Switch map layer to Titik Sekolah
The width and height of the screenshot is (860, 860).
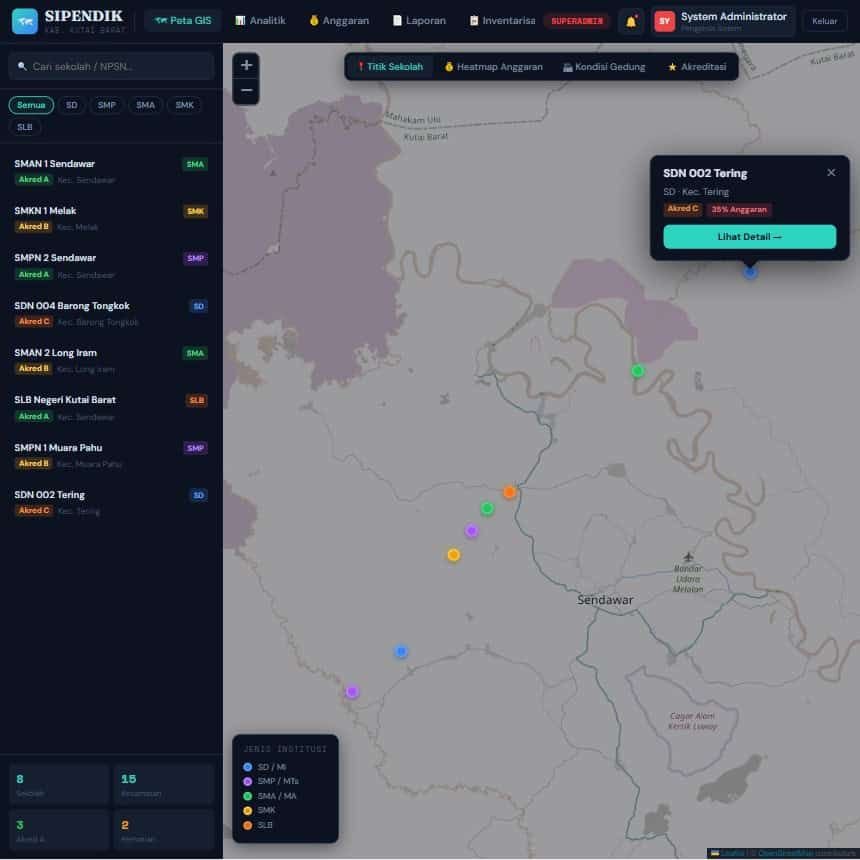390,66
